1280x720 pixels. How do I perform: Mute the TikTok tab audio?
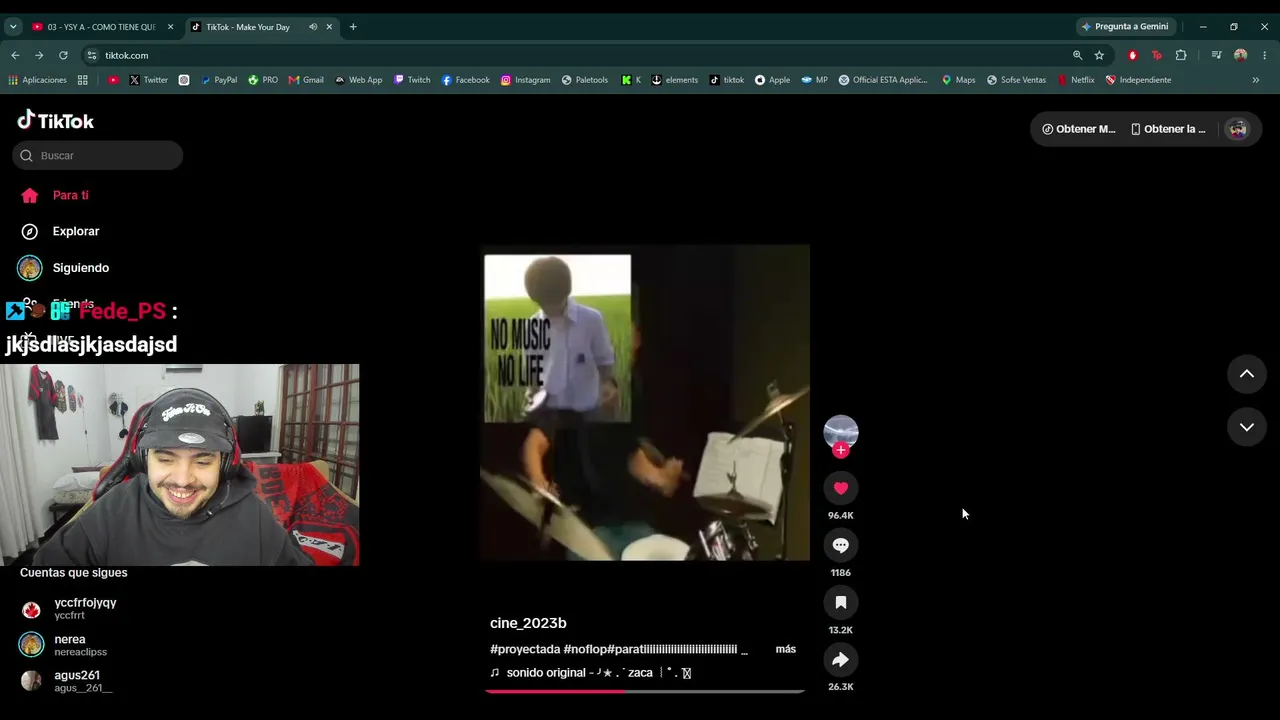[312, 27]
